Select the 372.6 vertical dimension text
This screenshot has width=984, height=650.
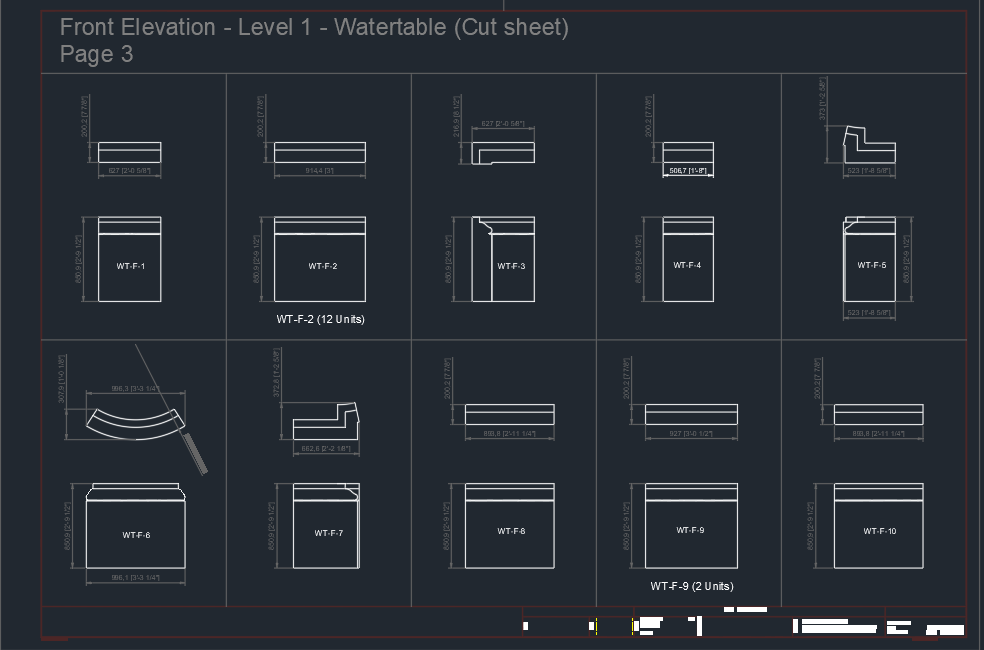[x=277, y=373]
